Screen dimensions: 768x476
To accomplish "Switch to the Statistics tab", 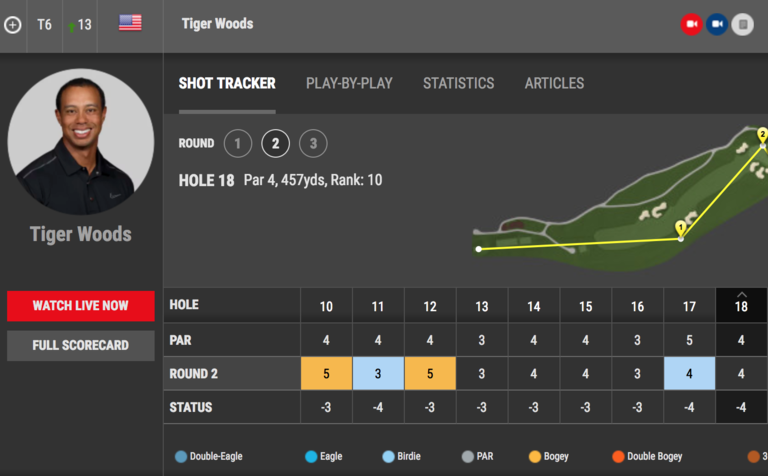I will [458, 83].
